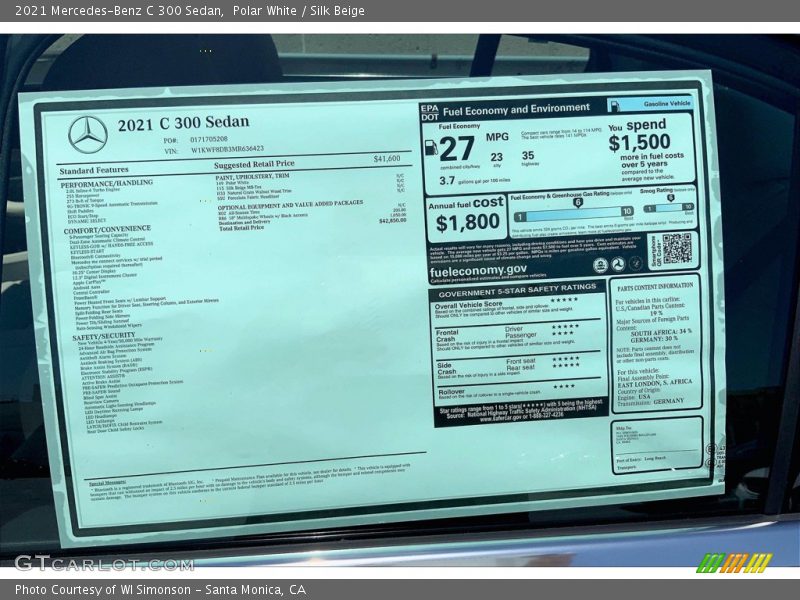Click the 3.7 gallons per 100 miles value
800x600 pixels.
[x=447, y=181]
